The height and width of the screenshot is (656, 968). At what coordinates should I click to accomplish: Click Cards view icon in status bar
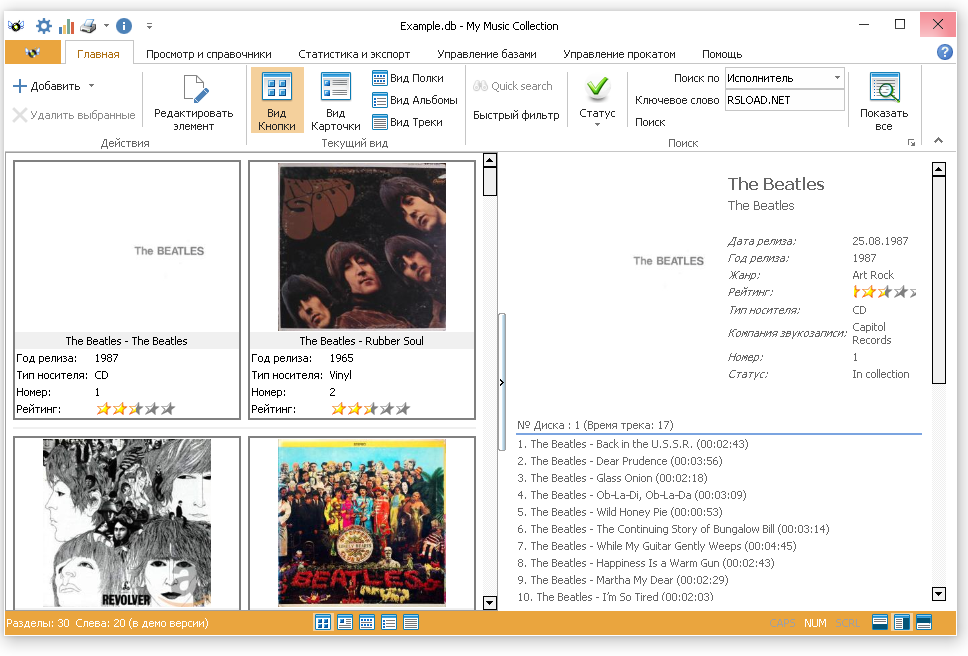click(x=344, y=623)
